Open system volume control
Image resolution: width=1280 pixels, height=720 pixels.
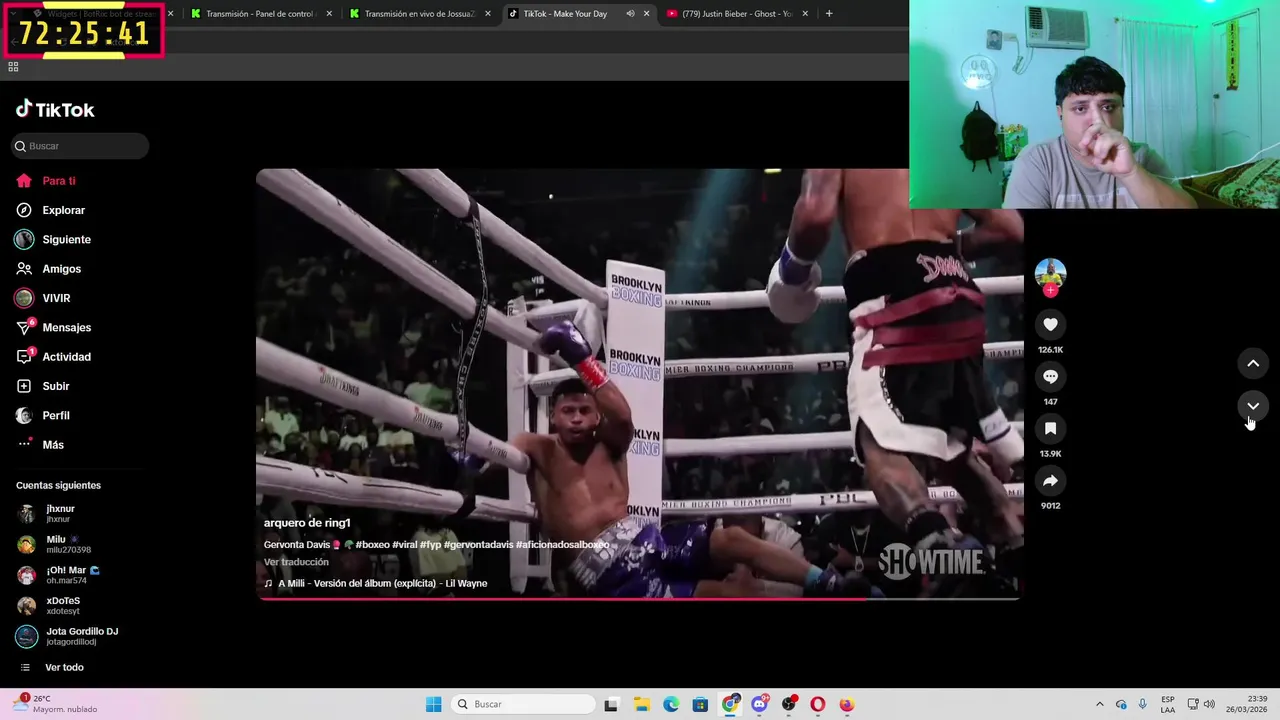click(x=1209, y=704)
